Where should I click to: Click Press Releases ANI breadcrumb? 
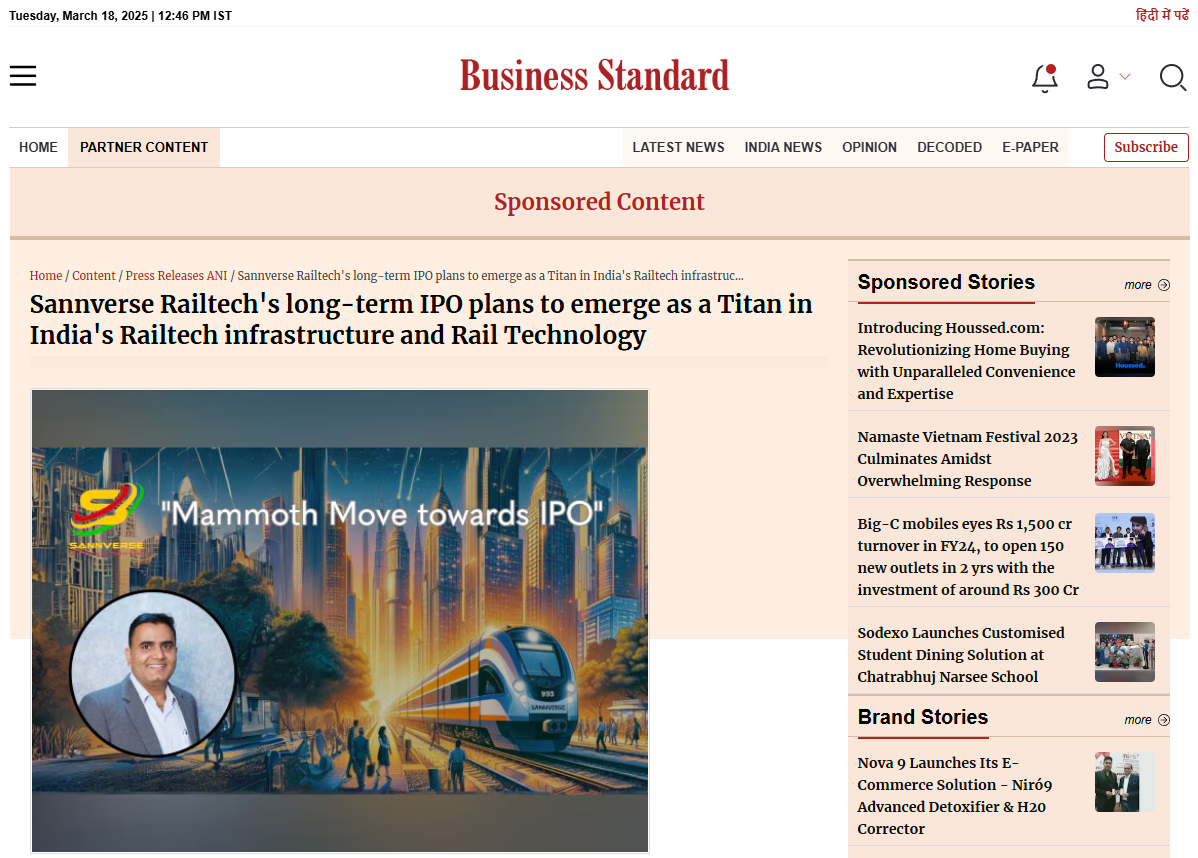[176, 276]
